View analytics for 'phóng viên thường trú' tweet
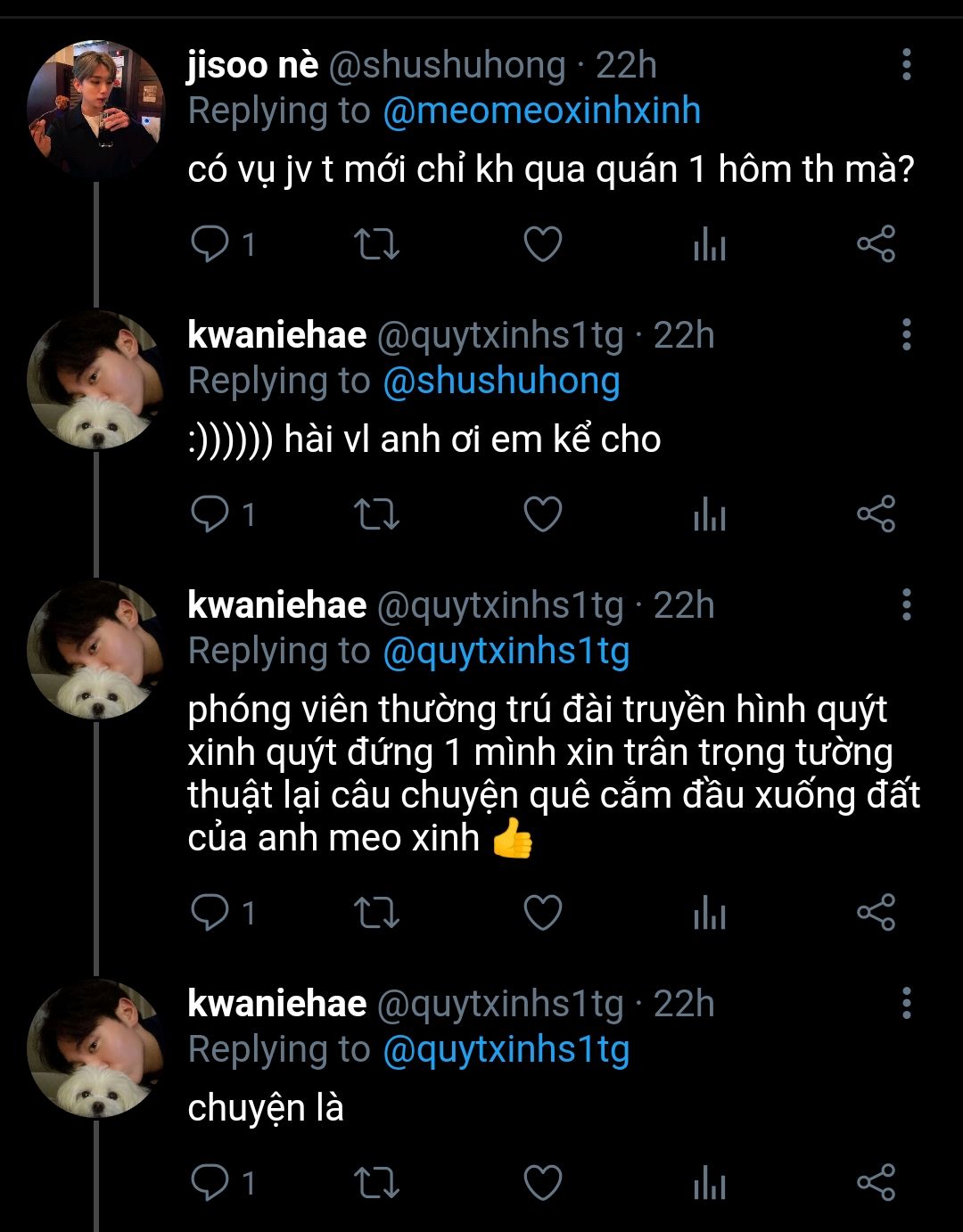 click(x=710, y=913)
